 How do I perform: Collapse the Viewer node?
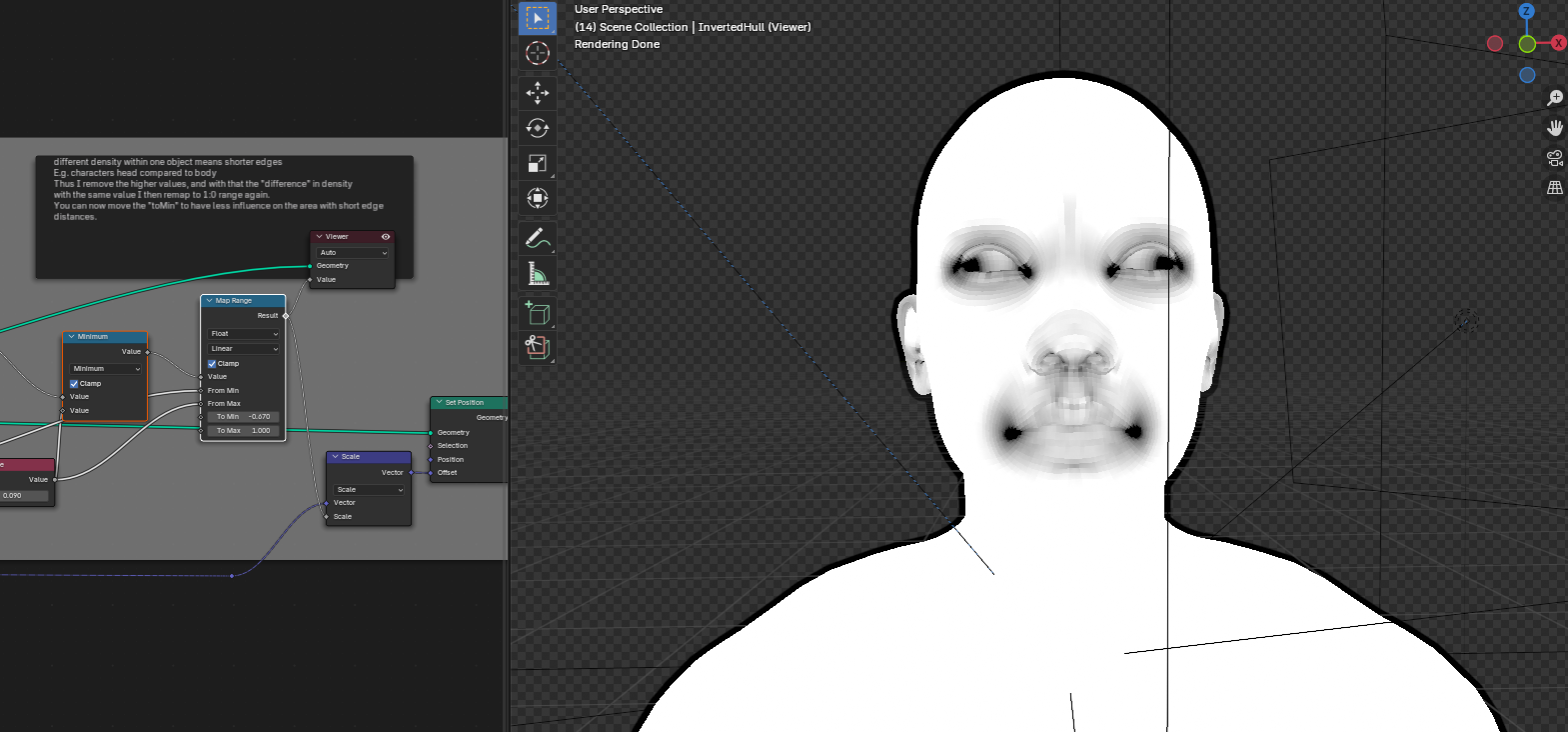click(x=320, y=237)
